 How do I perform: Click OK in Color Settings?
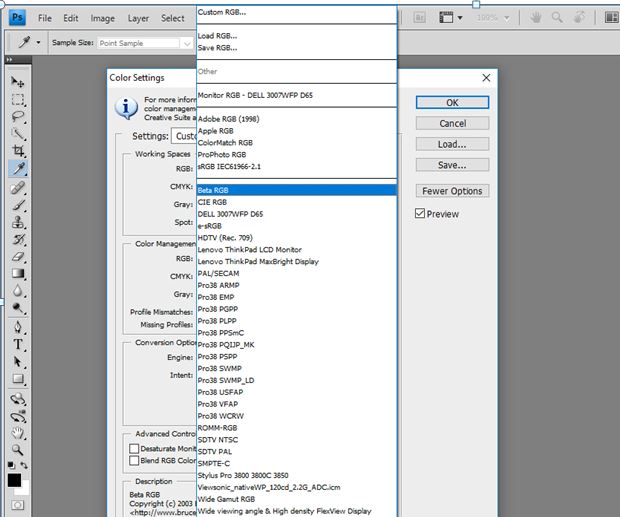(452, 103)
